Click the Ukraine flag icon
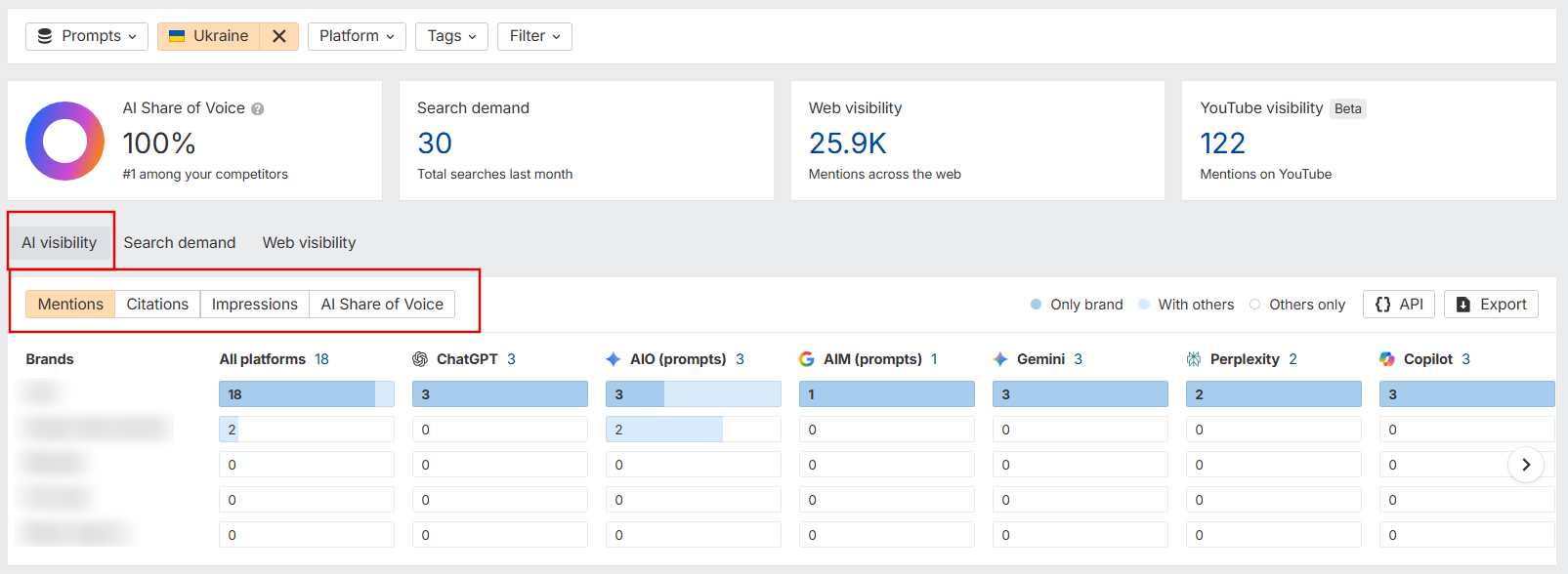The width and height of the screenshot is (1568, 574). (x=177, y=36)
